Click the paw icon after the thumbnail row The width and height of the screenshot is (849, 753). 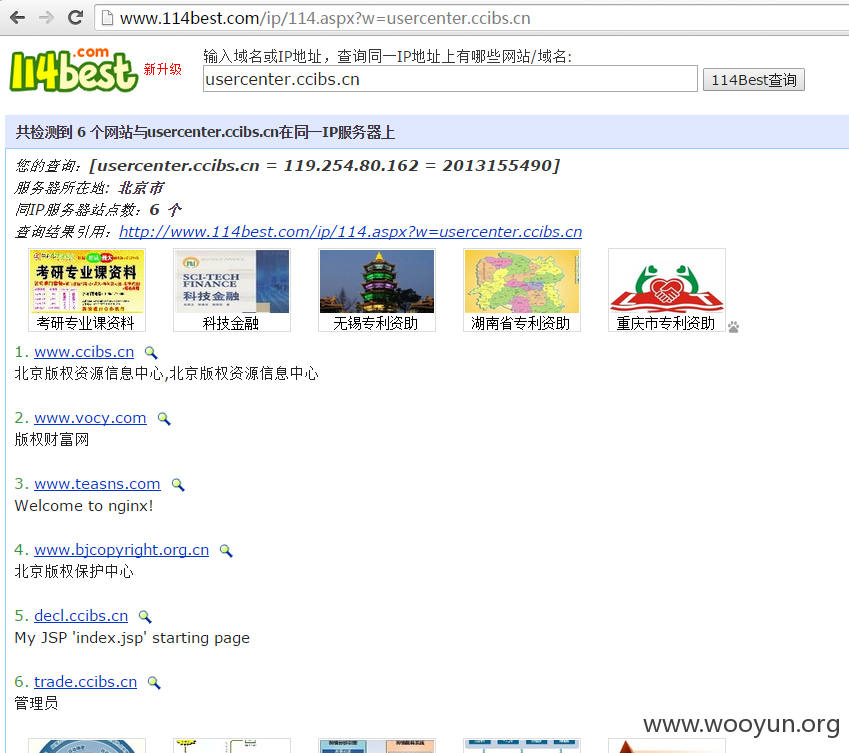click(x=734, y=326)
